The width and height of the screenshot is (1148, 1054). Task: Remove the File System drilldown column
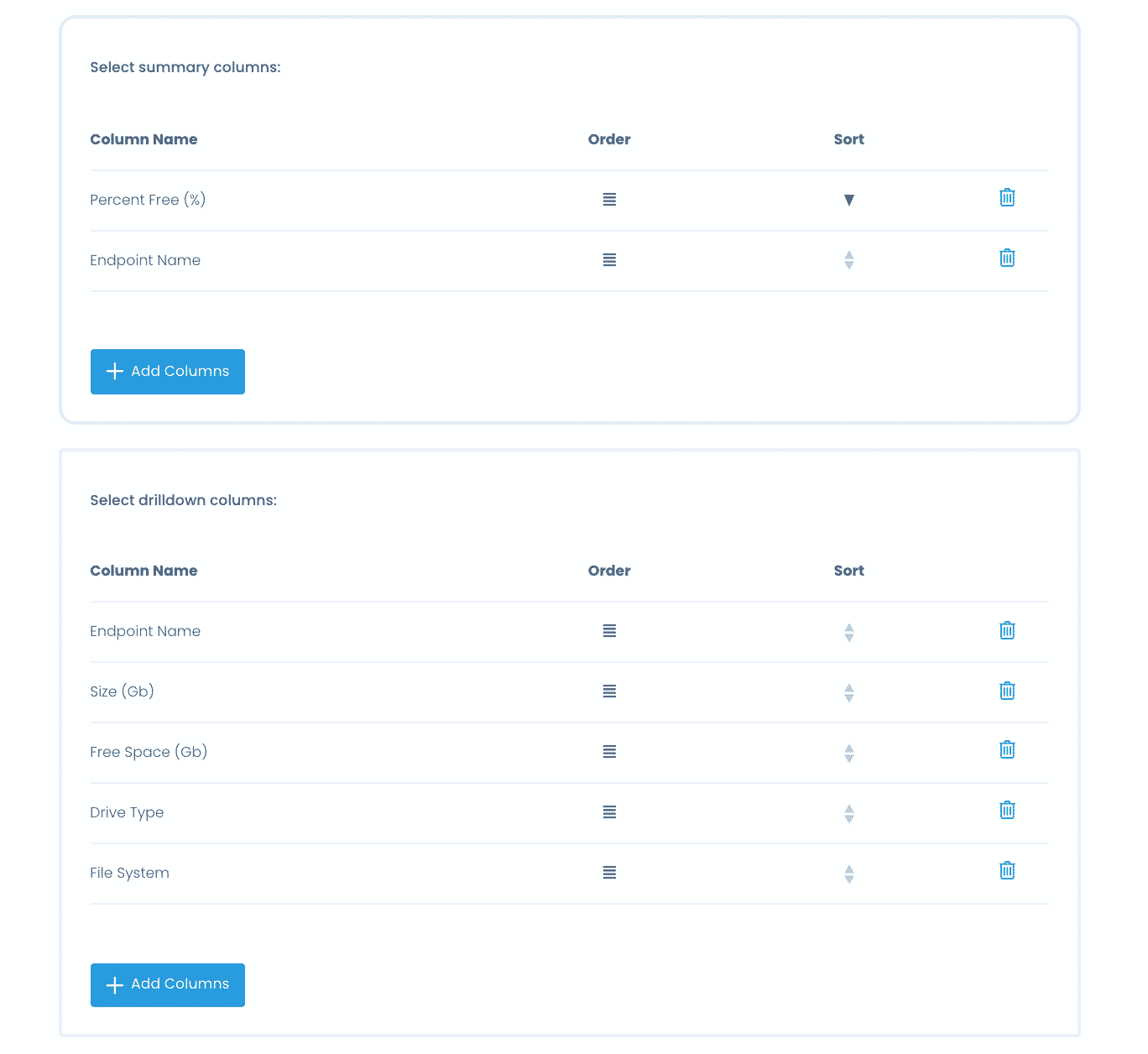coord(1007,872)
